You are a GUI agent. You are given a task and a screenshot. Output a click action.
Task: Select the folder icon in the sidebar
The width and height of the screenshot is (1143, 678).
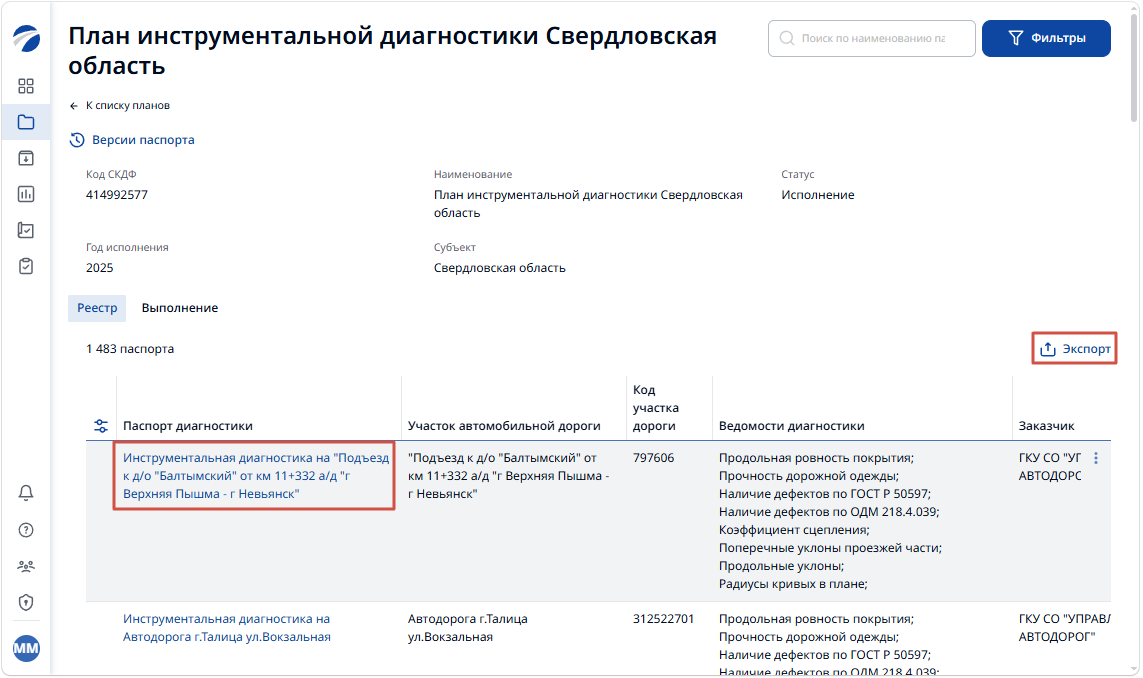click(26, 122)
